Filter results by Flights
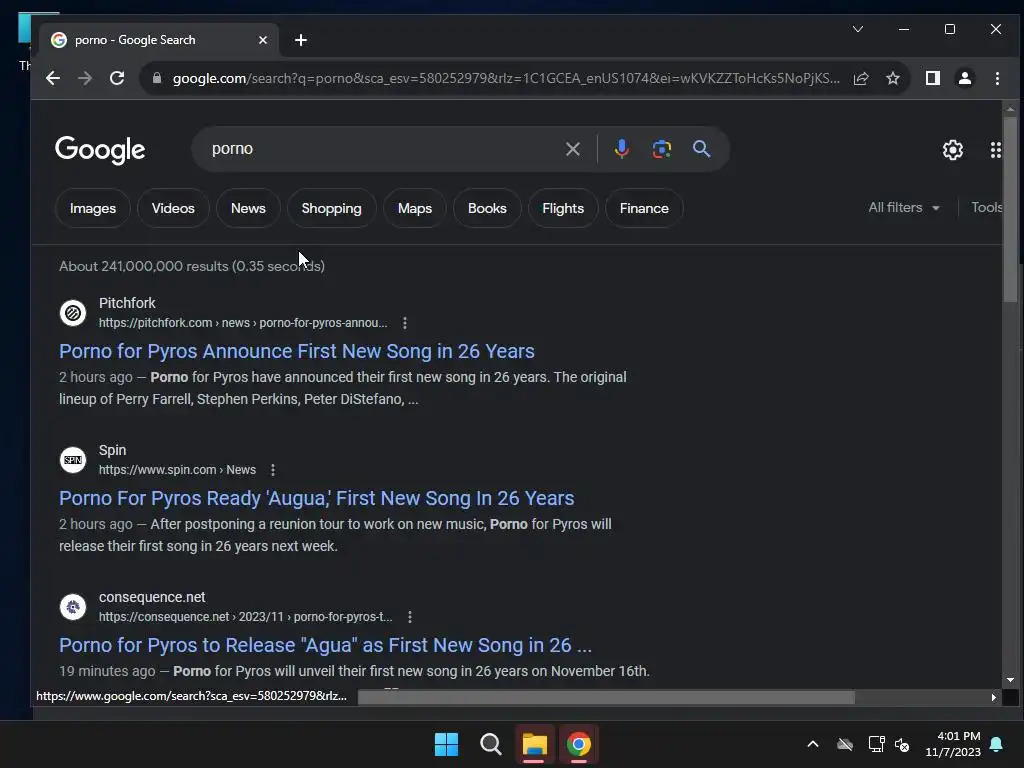Image resolution: width=1024 pixels, height=768 pixels. (x=563, y=208)
